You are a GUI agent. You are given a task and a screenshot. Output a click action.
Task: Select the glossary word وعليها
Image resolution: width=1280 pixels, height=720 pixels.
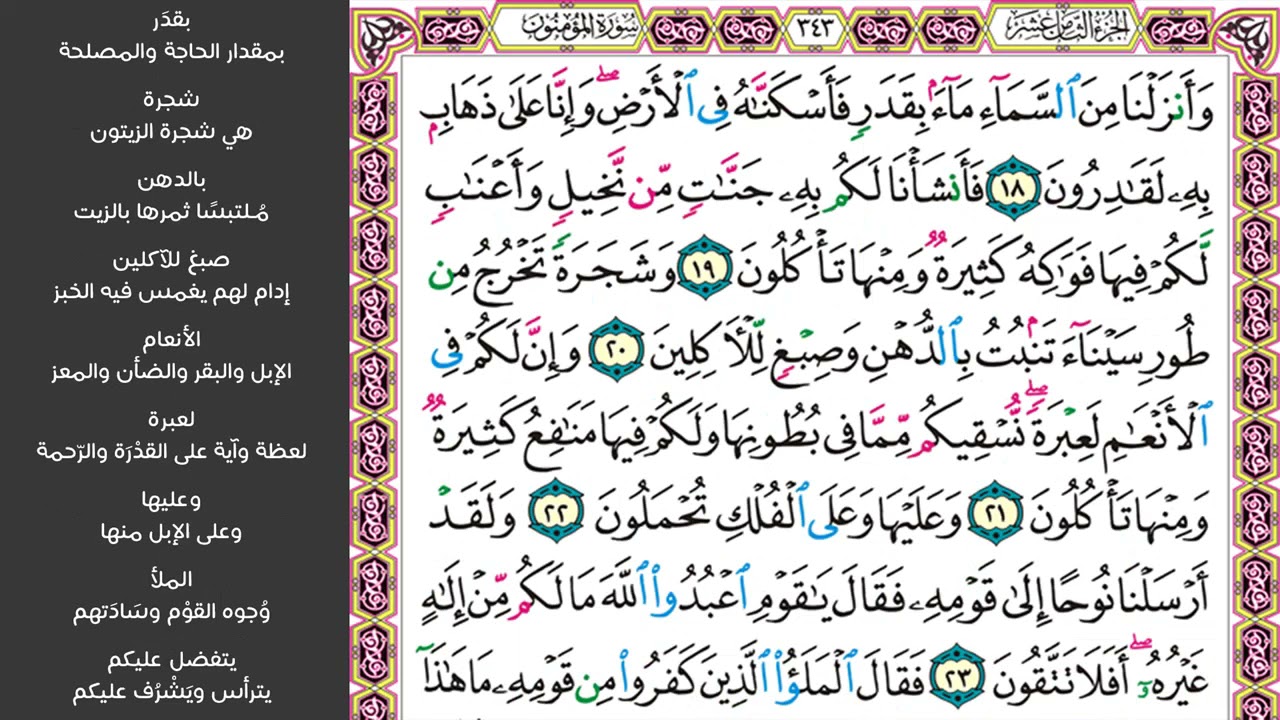[x=173, y=500]
